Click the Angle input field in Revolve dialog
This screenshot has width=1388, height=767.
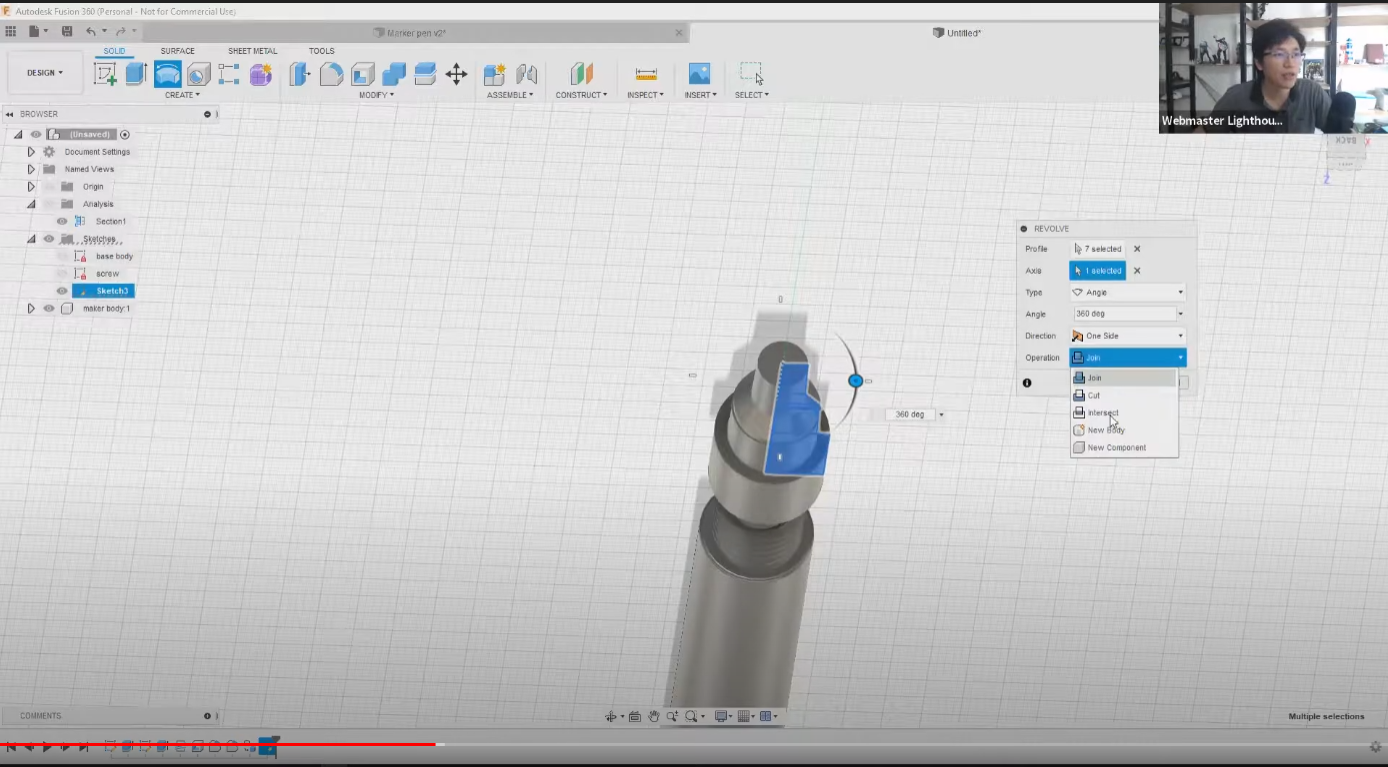point(1124,314)
